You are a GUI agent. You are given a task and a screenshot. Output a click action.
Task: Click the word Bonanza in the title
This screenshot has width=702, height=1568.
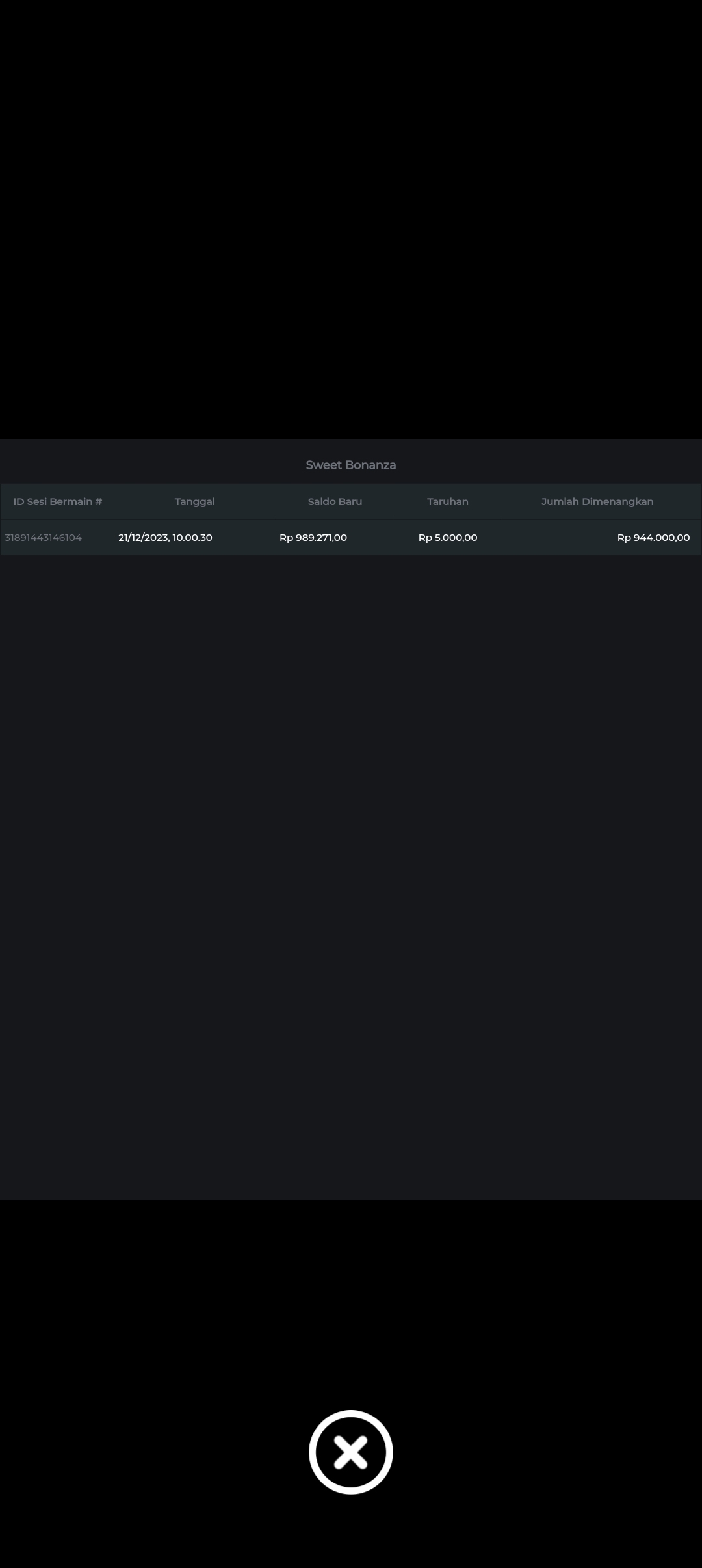[x=370, y=465]
